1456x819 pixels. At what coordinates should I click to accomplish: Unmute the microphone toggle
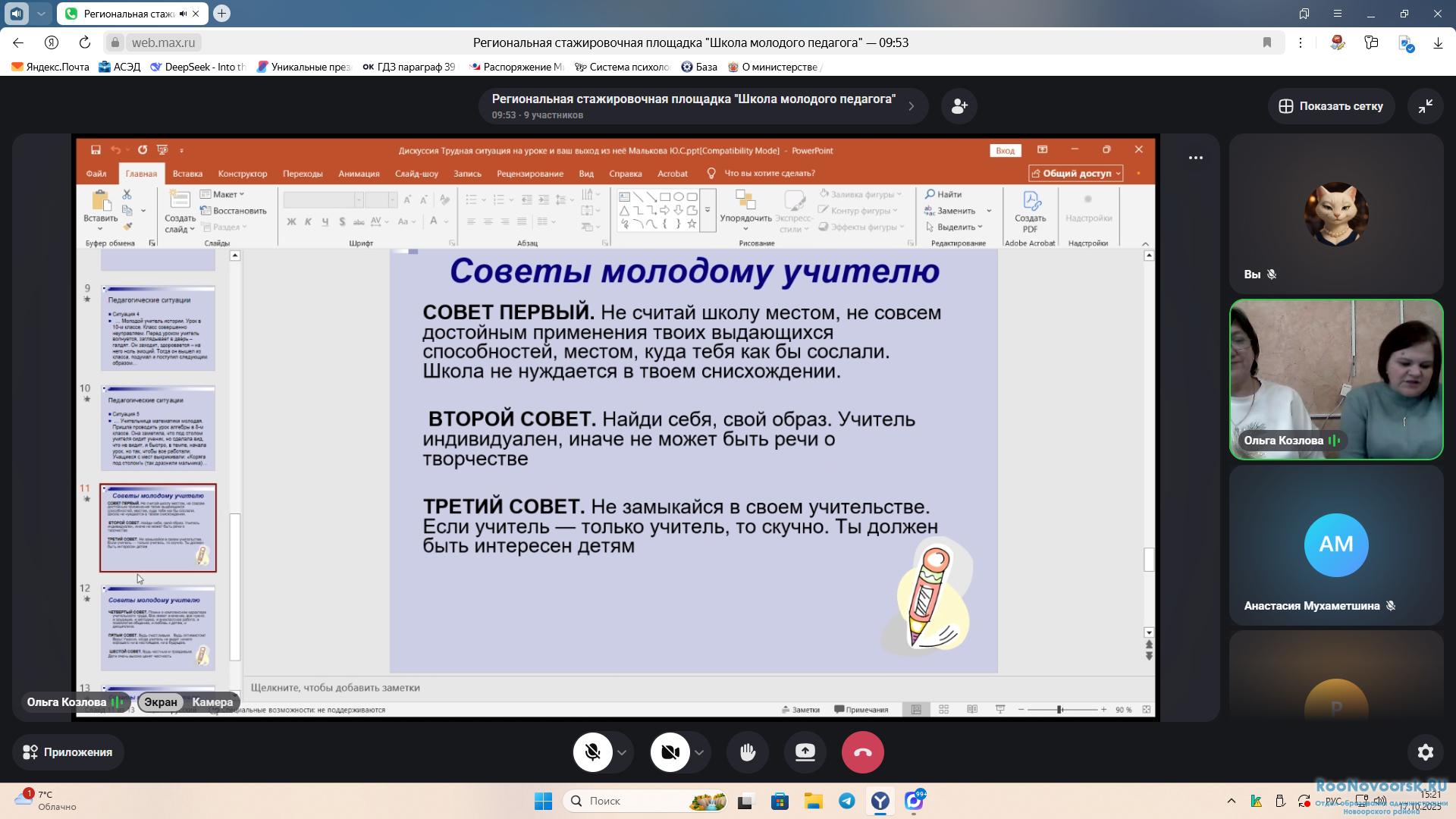[x=593, y=752]
